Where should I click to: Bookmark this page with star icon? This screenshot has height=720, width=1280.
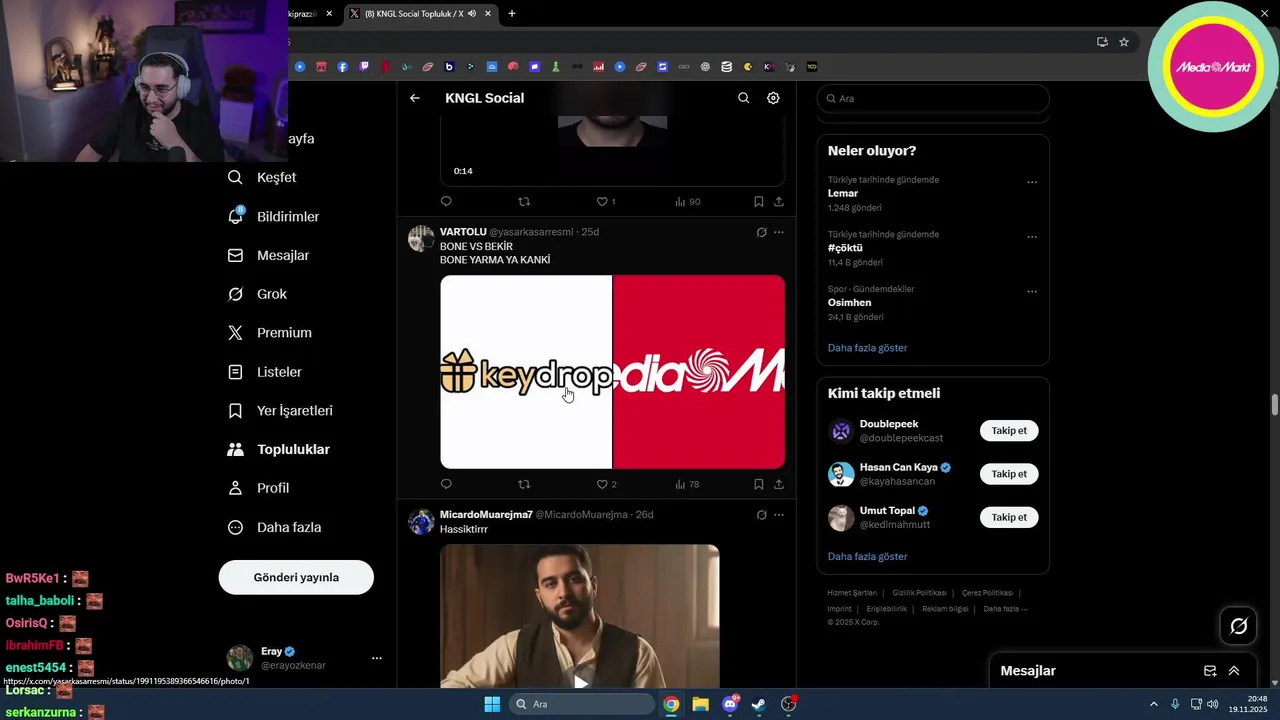[x=1124, y=42]
